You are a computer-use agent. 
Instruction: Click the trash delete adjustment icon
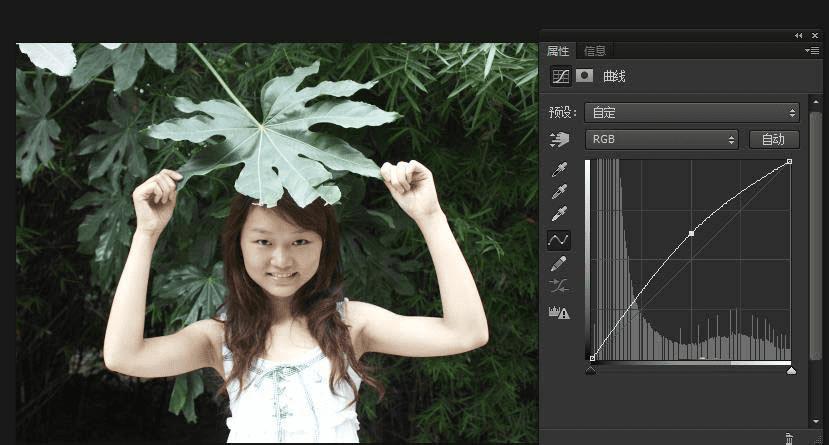(789, 438)
